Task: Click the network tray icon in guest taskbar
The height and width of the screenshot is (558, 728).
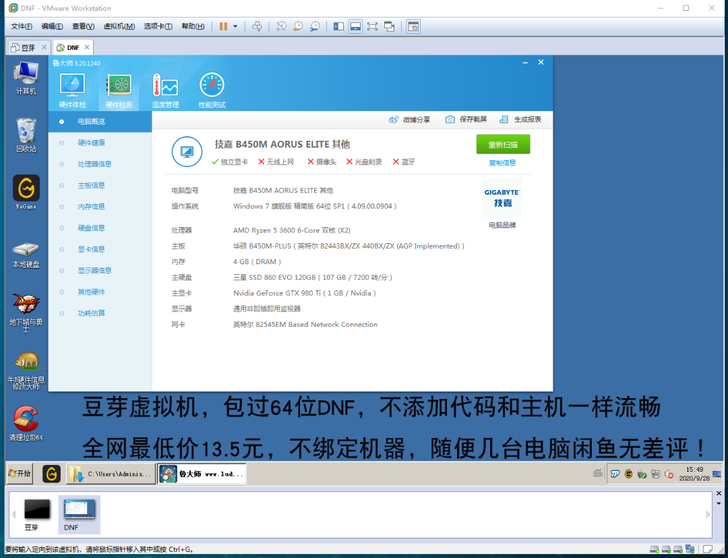Action: click(656, 474)
